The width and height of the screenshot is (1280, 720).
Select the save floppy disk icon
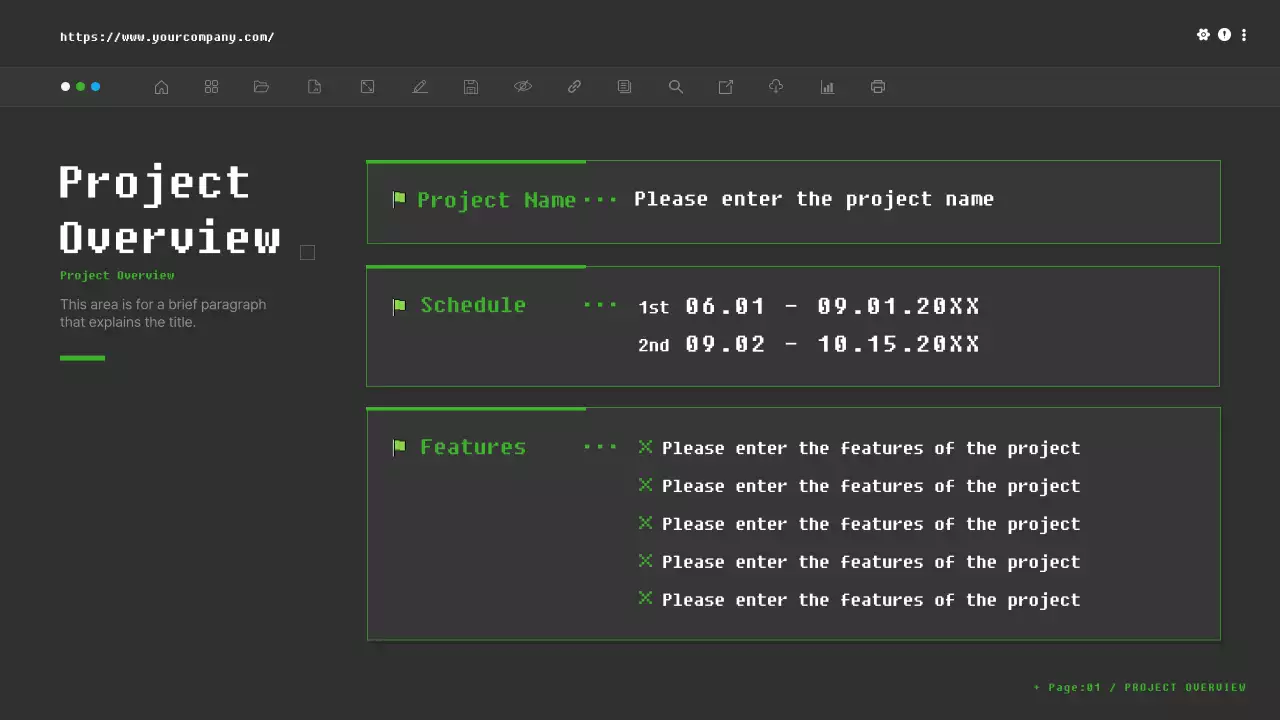(470, 87)
